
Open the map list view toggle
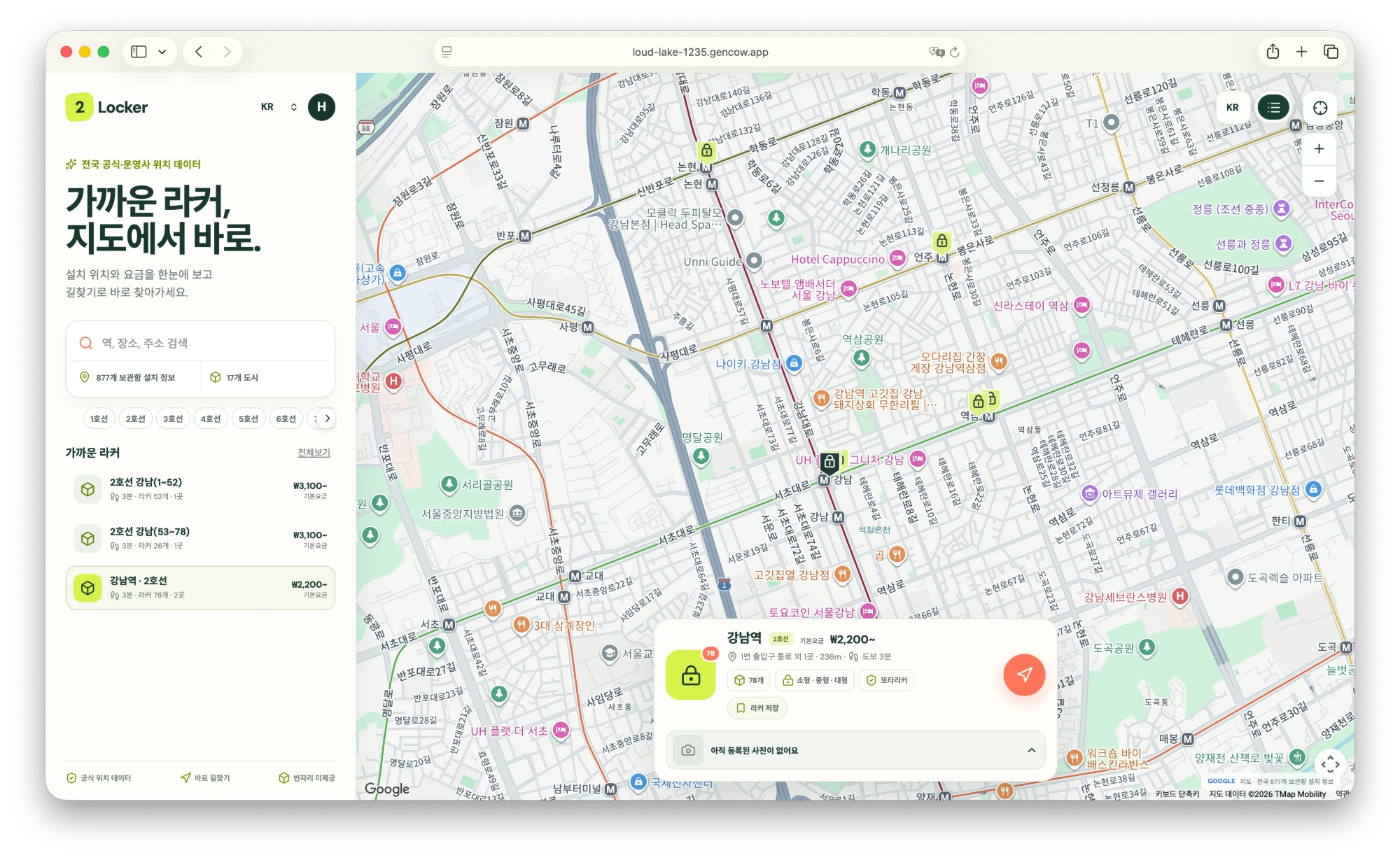(x=1273, y=107)
